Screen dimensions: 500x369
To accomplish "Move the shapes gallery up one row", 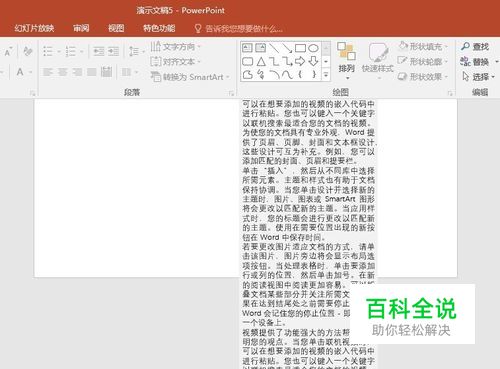I will tap(326, 48).
